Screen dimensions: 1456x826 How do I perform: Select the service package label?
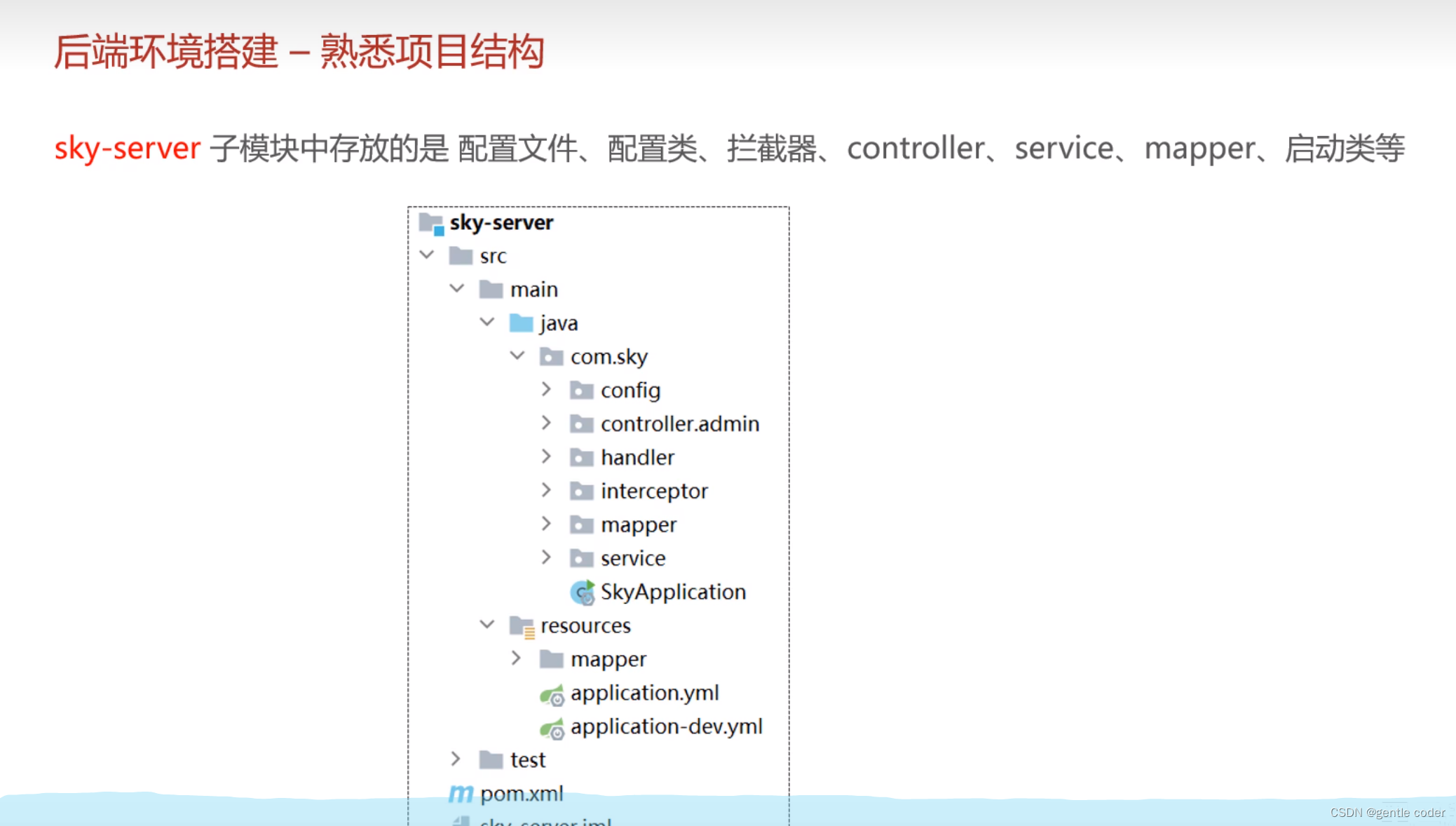tap(633, 559)
